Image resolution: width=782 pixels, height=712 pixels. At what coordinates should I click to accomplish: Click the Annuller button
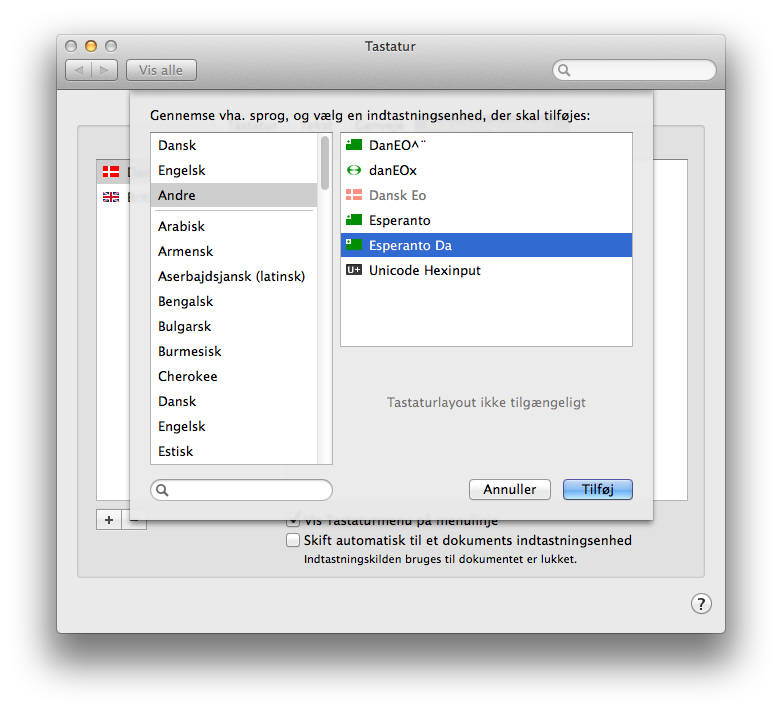(510, 489)
